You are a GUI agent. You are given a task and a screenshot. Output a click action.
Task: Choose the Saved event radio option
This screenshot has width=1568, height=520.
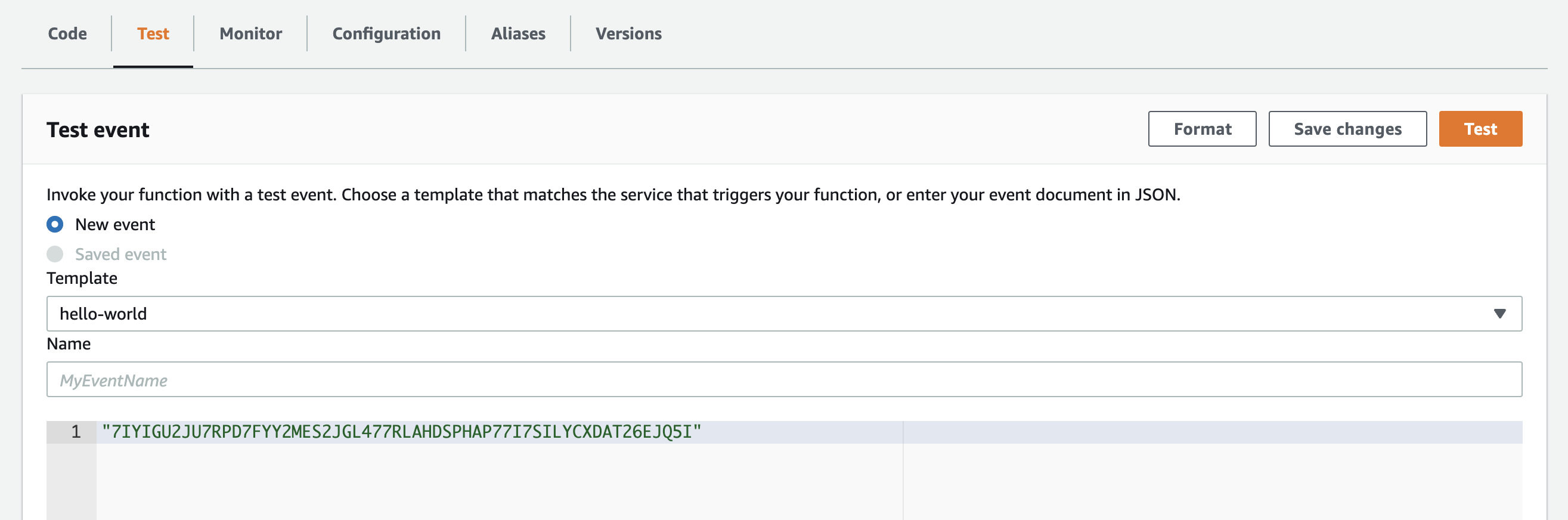click(x=55, y=254)
